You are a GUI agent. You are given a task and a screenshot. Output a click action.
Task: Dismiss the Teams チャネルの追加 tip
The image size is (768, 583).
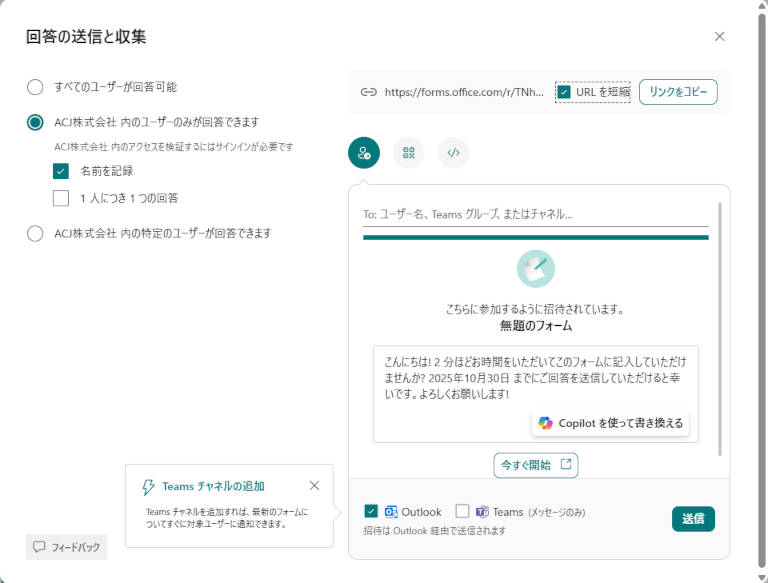[x=314, y=485]
